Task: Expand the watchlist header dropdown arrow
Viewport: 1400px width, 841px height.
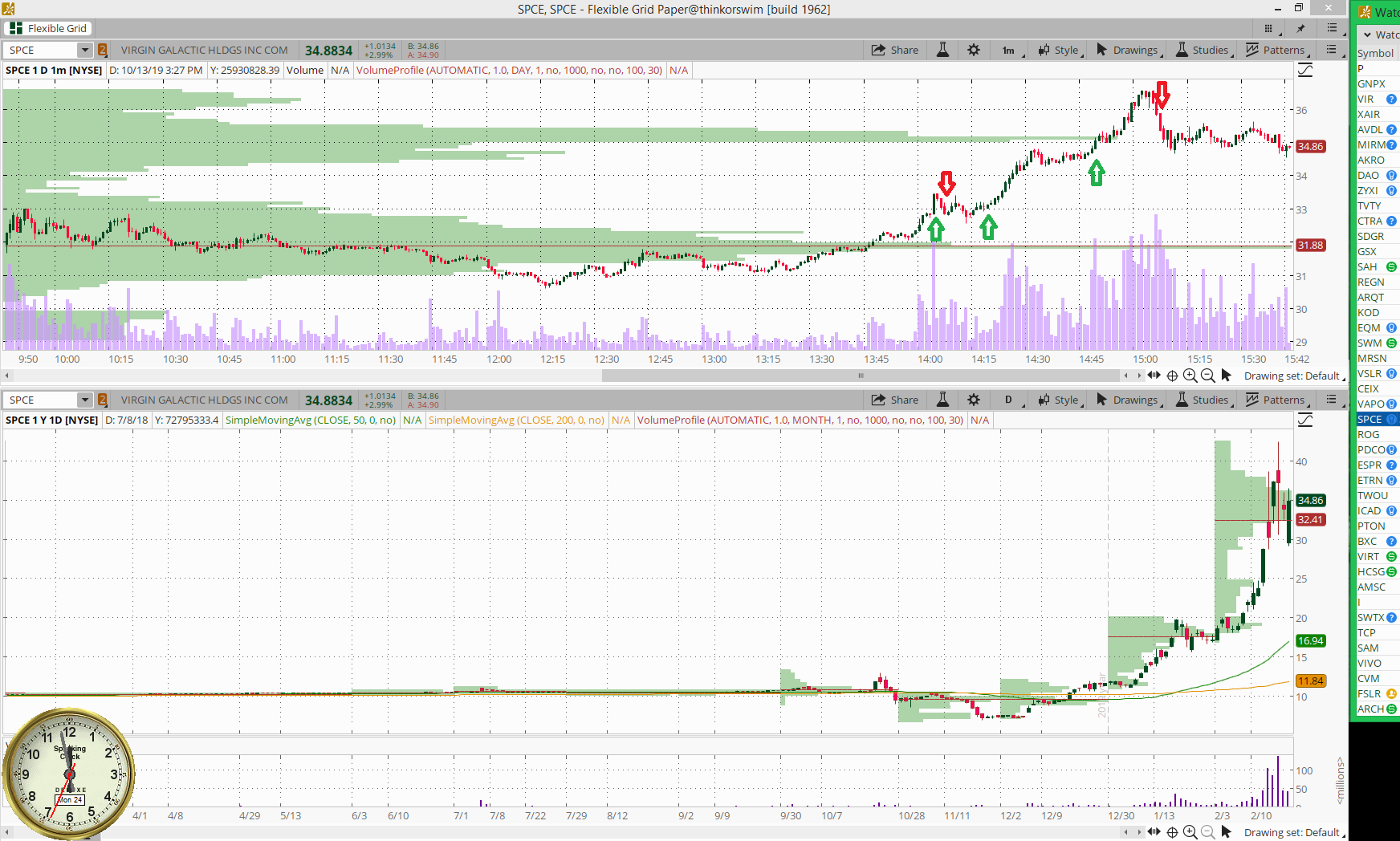Action: (x=1367, y=35)
